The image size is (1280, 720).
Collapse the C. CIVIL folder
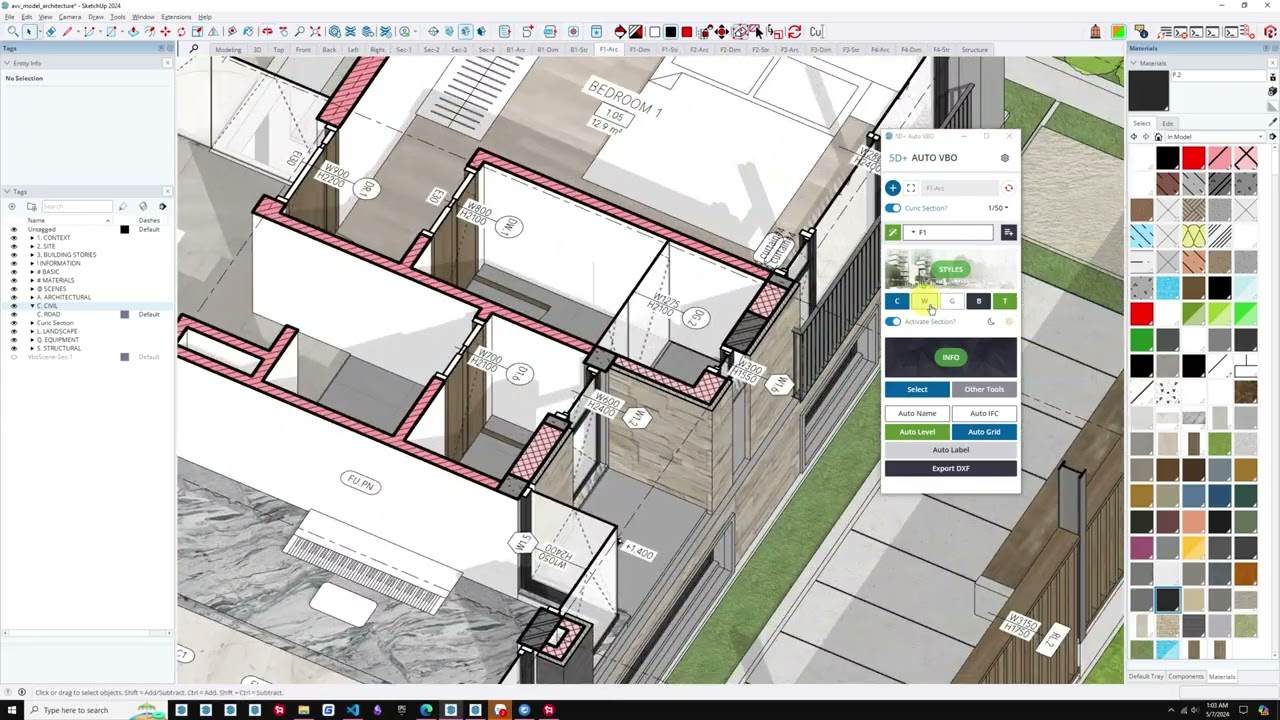[x=32, y=306]
